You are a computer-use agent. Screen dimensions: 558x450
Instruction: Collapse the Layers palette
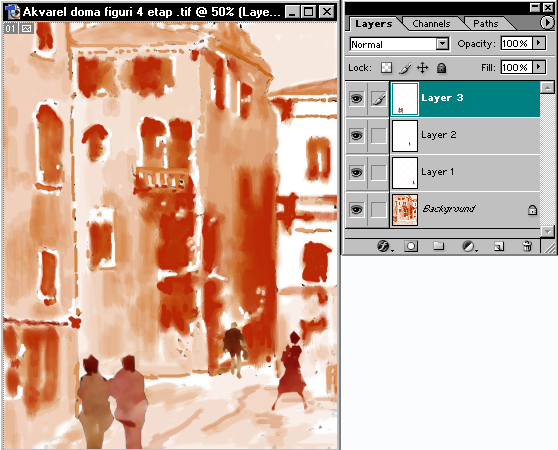[x=535, y=7]
